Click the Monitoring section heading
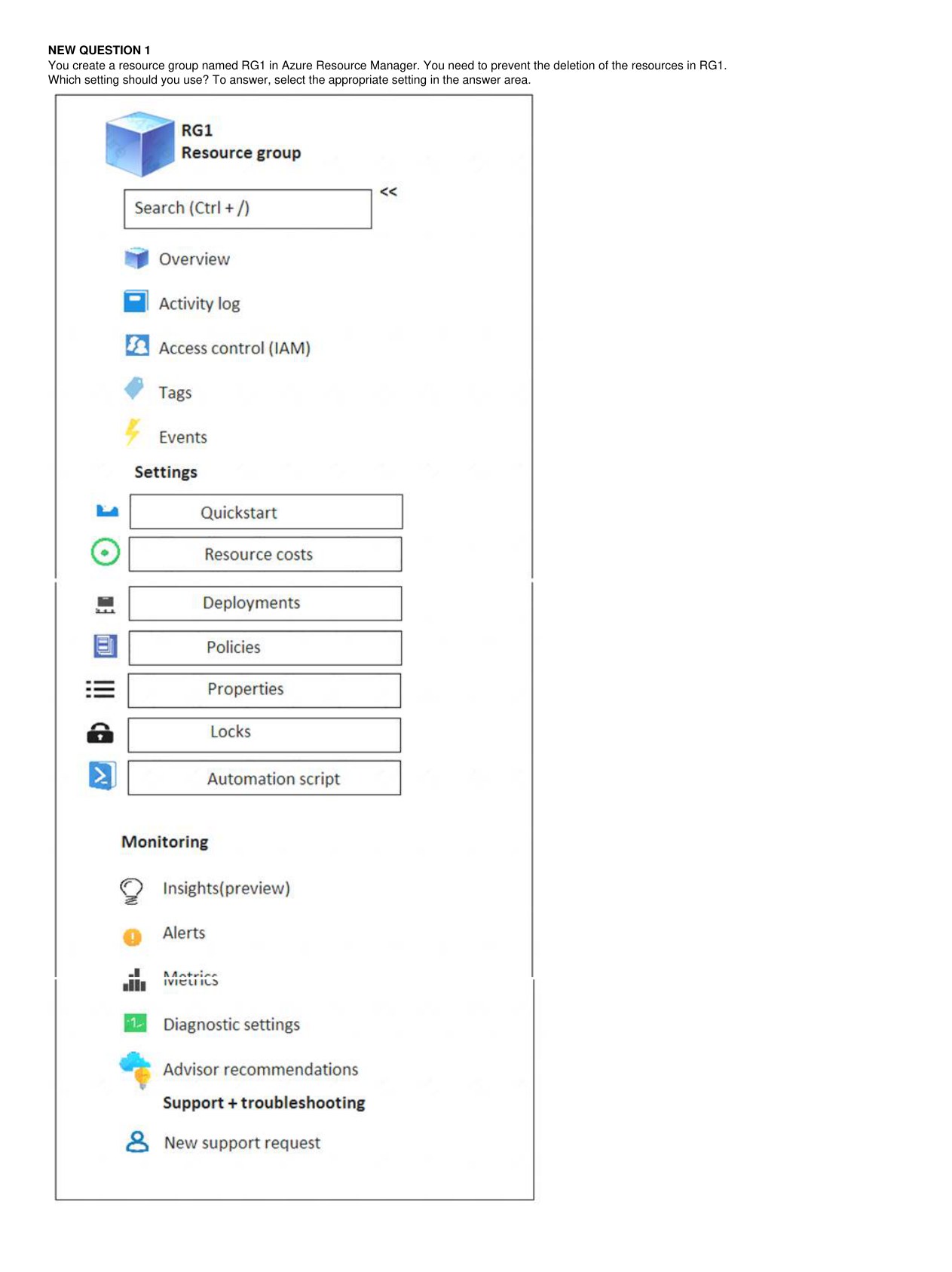952x1272 pixels. (165, 841)
